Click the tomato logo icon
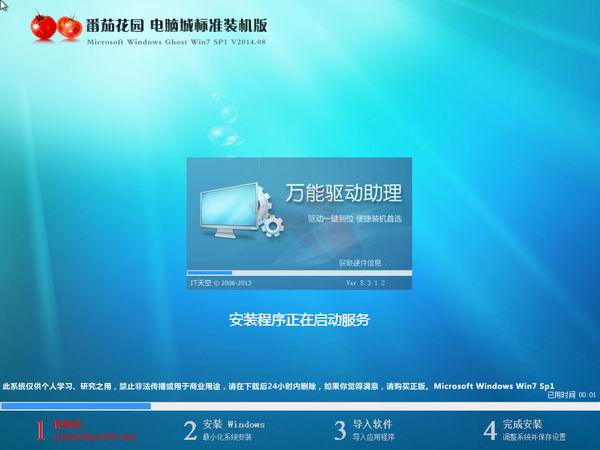The image size is (600, 450). point(55,28)
